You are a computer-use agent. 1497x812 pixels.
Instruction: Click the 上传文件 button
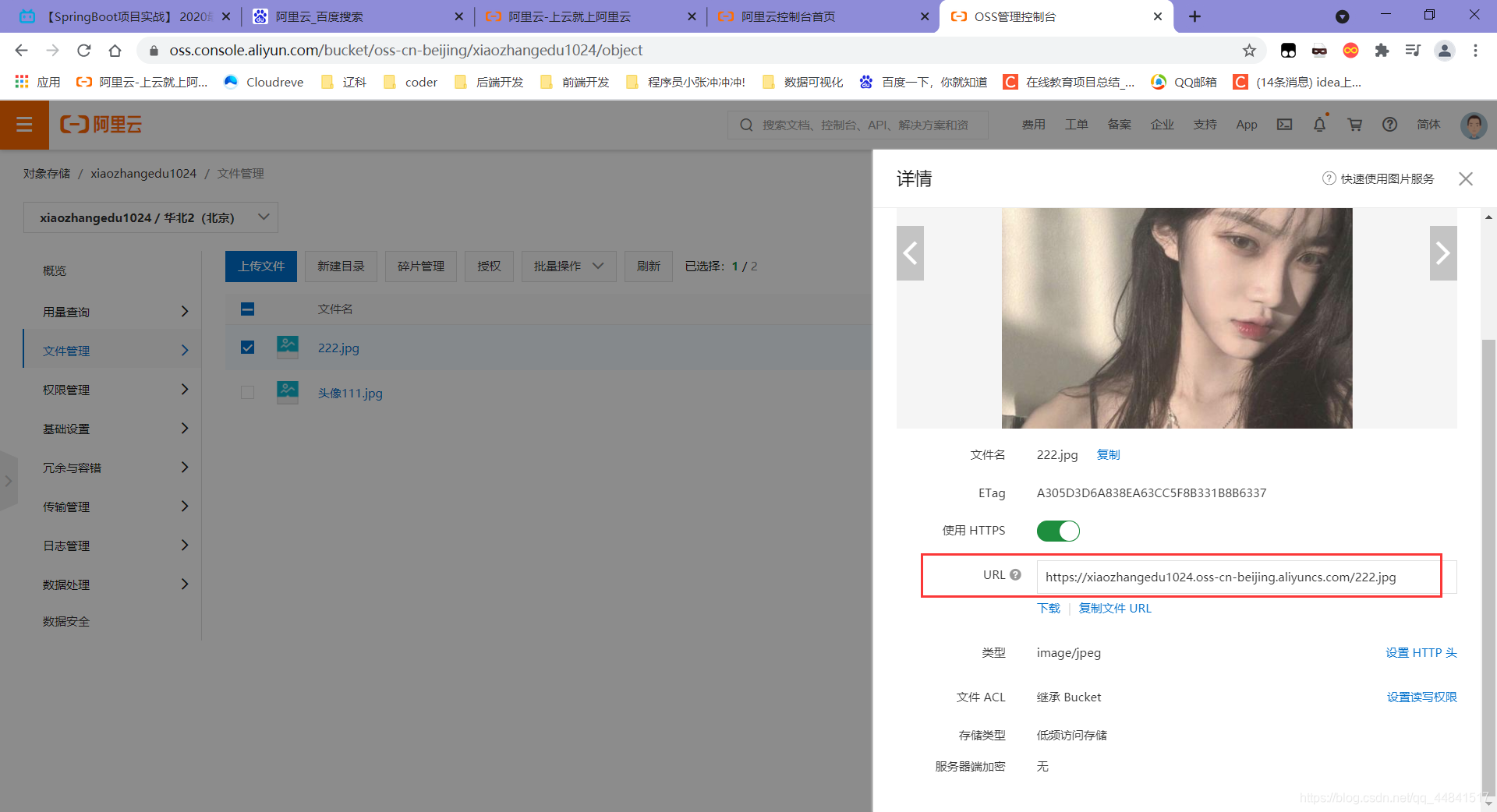click(x=261, y=267)
